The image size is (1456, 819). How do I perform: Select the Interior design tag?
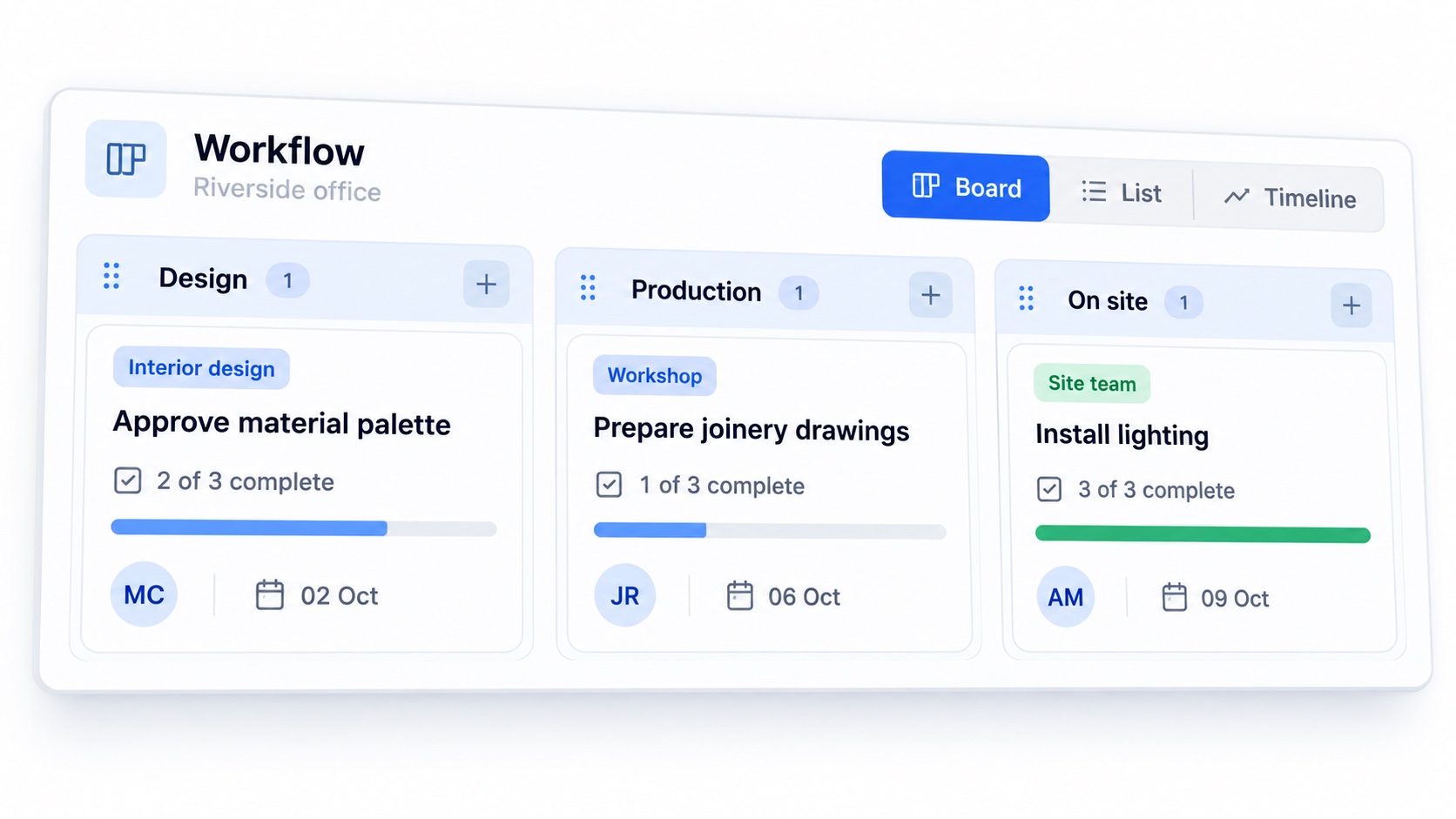[x=201, y=368]
